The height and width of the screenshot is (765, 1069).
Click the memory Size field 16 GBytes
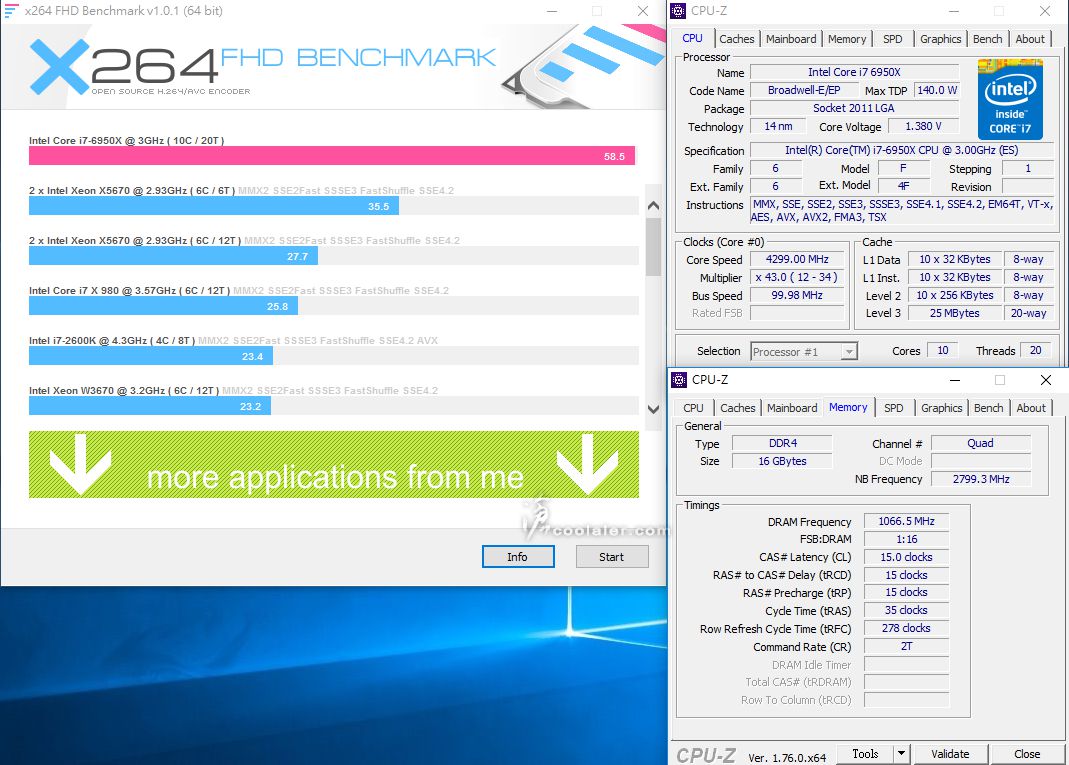[783, 461]
